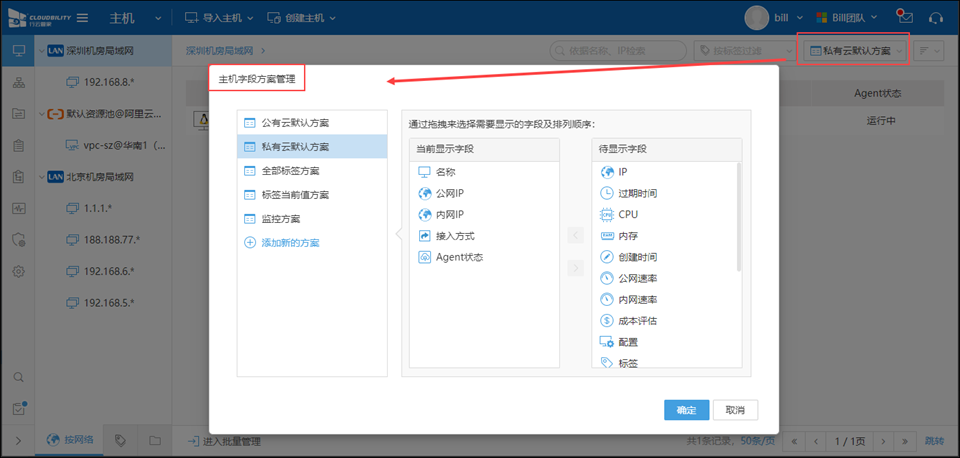
Task: Click the headset support icon
Action: [936, 18]
